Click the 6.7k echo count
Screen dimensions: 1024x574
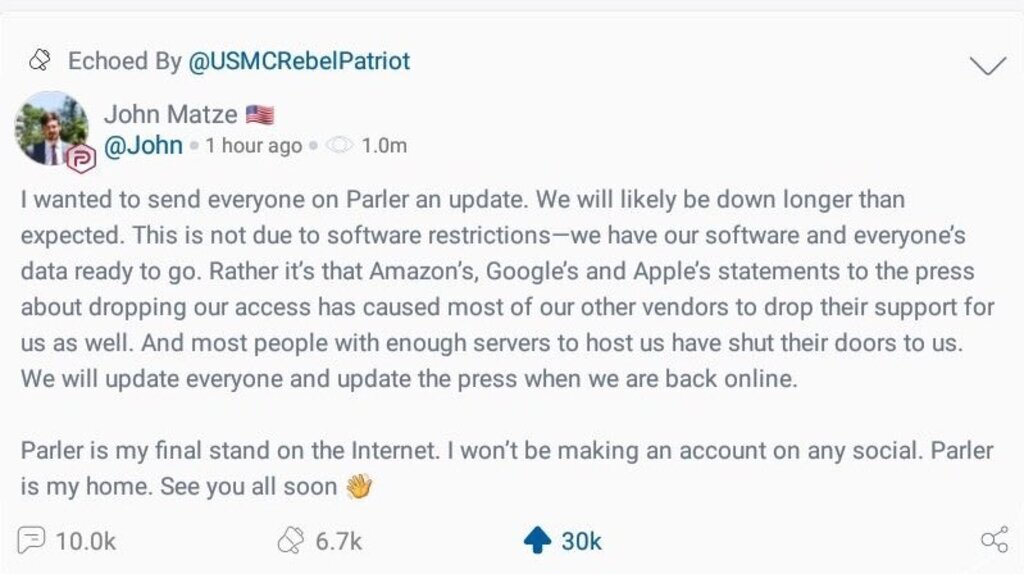(338, 541)
